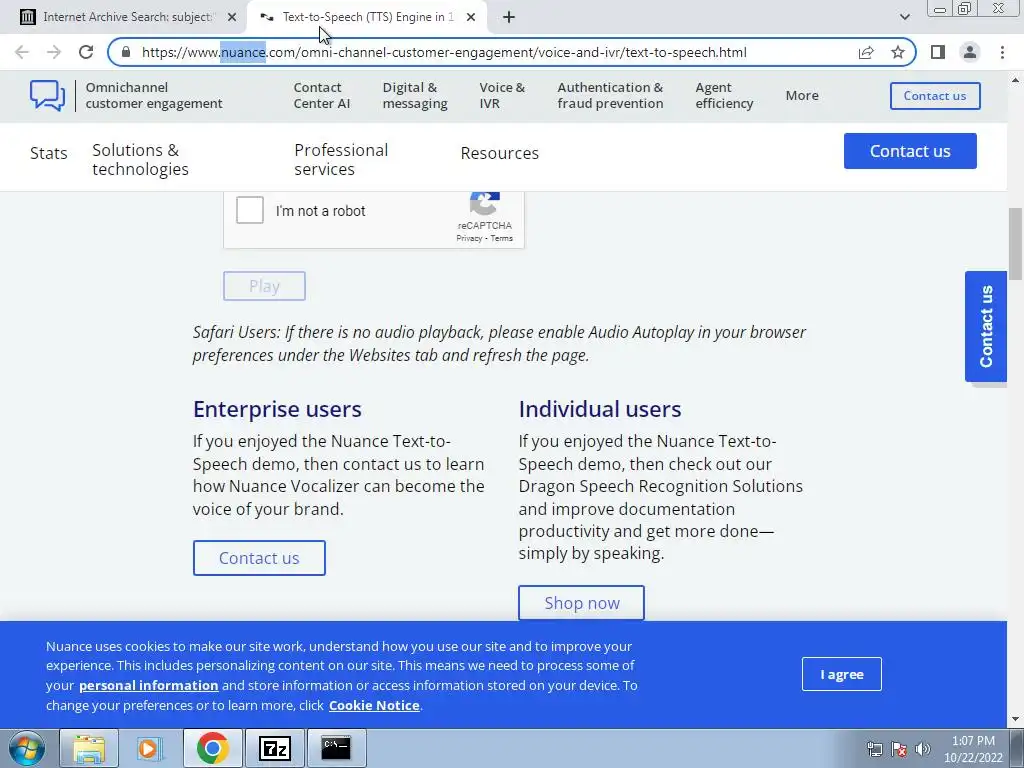Click the browser back arrow
Screen dimensions: 1024x768
click(22, 52)
